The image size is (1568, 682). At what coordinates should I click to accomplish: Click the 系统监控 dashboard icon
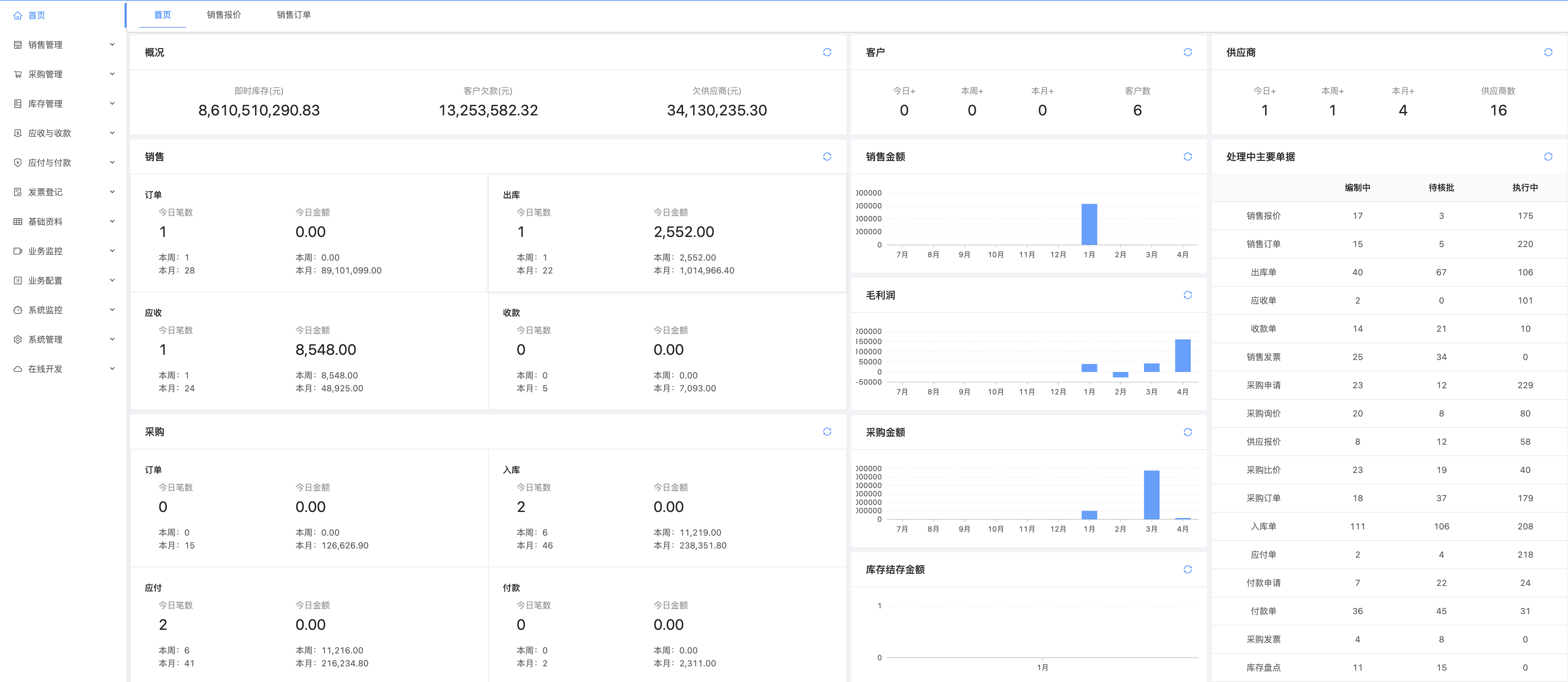(18, 310)
